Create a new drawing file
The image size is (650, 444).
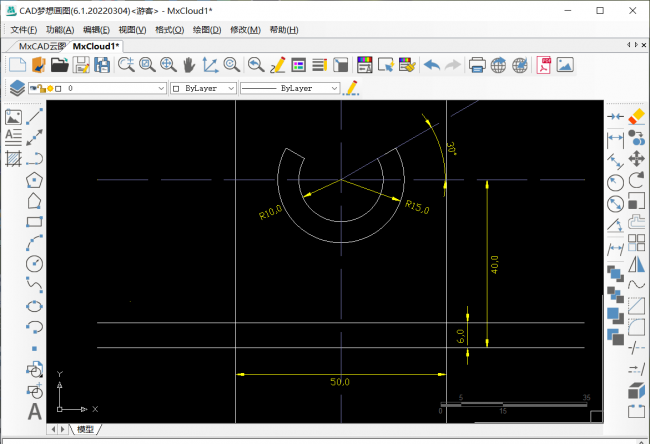17,65
